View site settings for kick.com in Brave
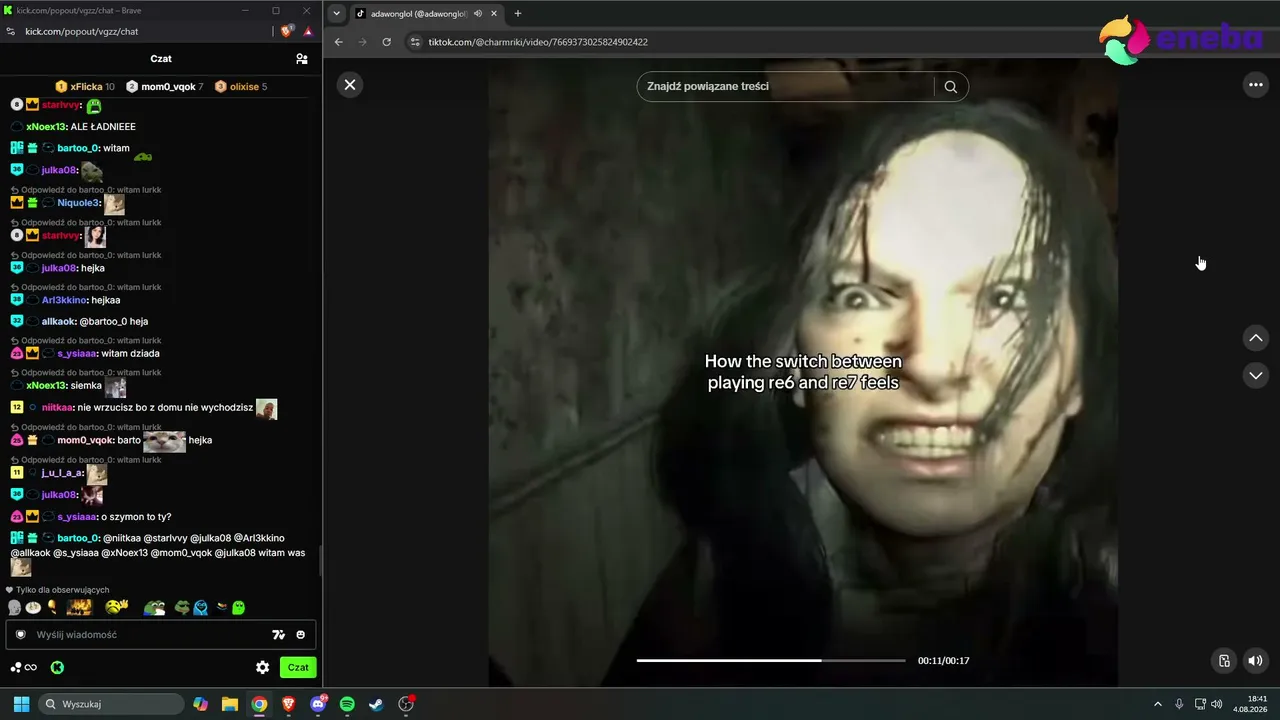 click(10, 31)
